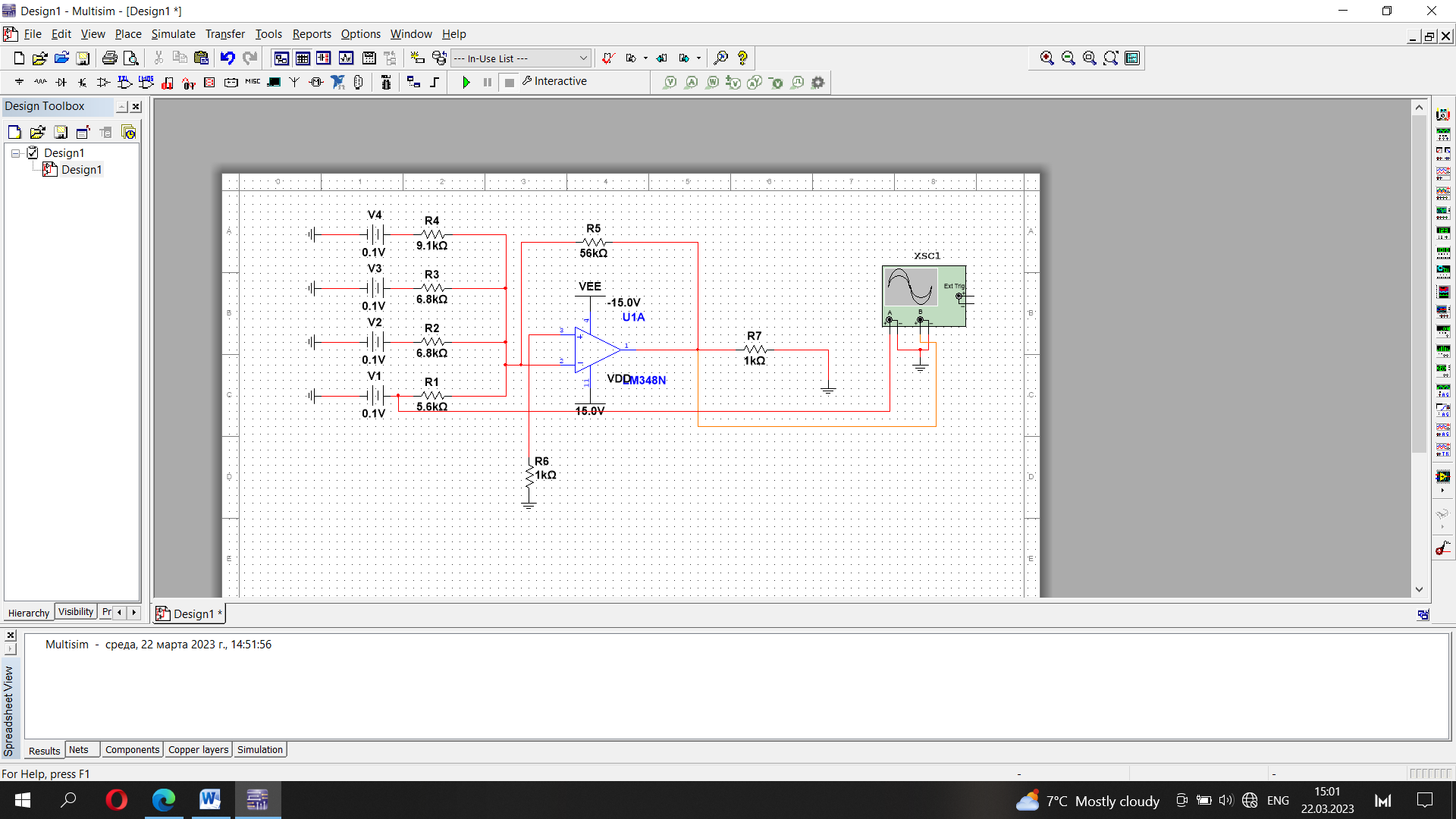Open the Find tool (binoculars)
The height and width of the screenshot is (819, 1456).
721,58
